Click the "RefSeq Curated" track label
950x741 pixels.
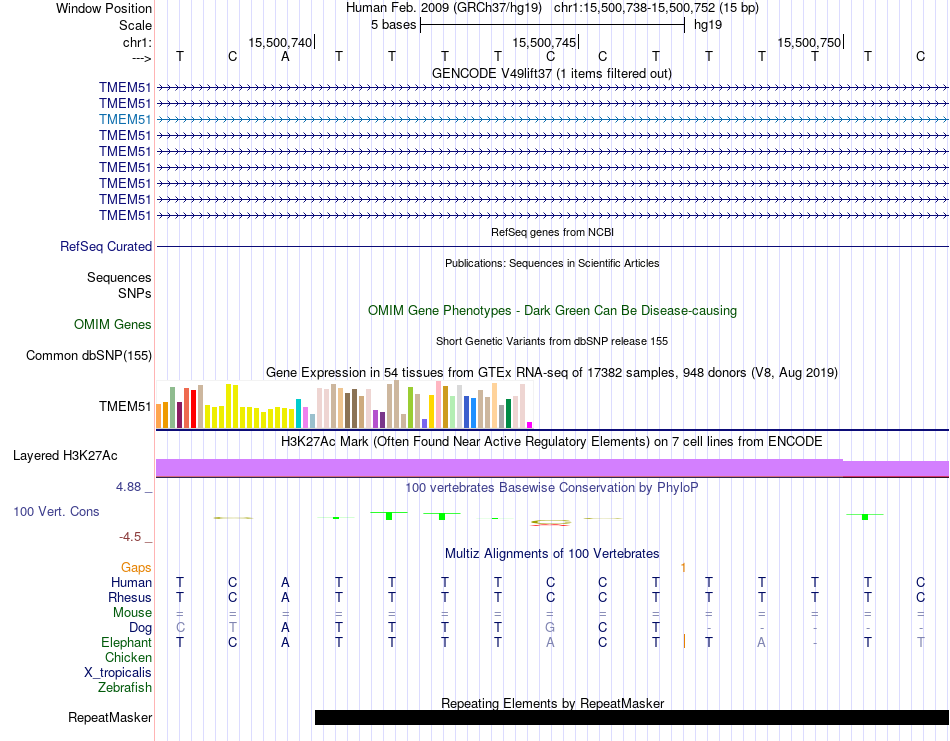(x=105, y=247)
